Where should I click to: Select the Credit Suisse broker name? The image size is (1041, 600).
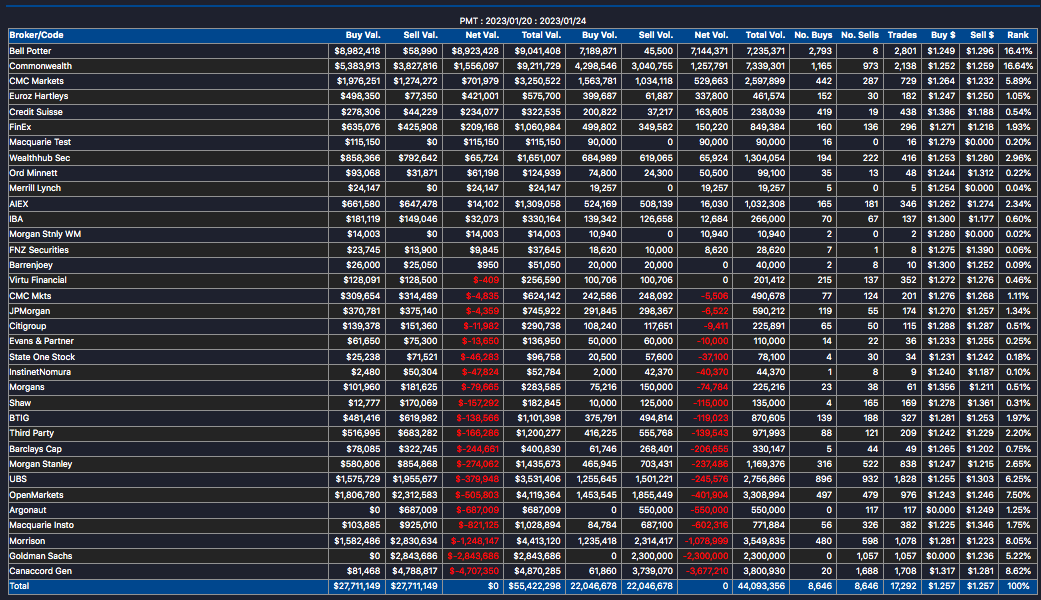pos(36,112)
